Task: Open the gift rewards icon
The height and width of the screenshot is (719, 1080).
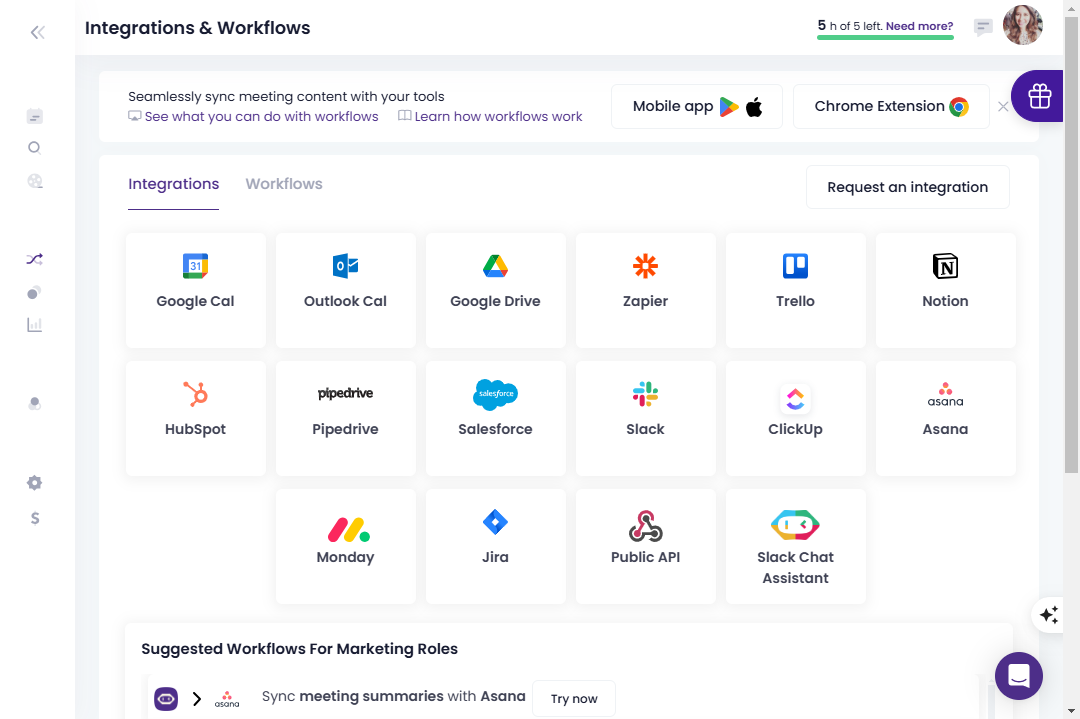Action: 1039,96
